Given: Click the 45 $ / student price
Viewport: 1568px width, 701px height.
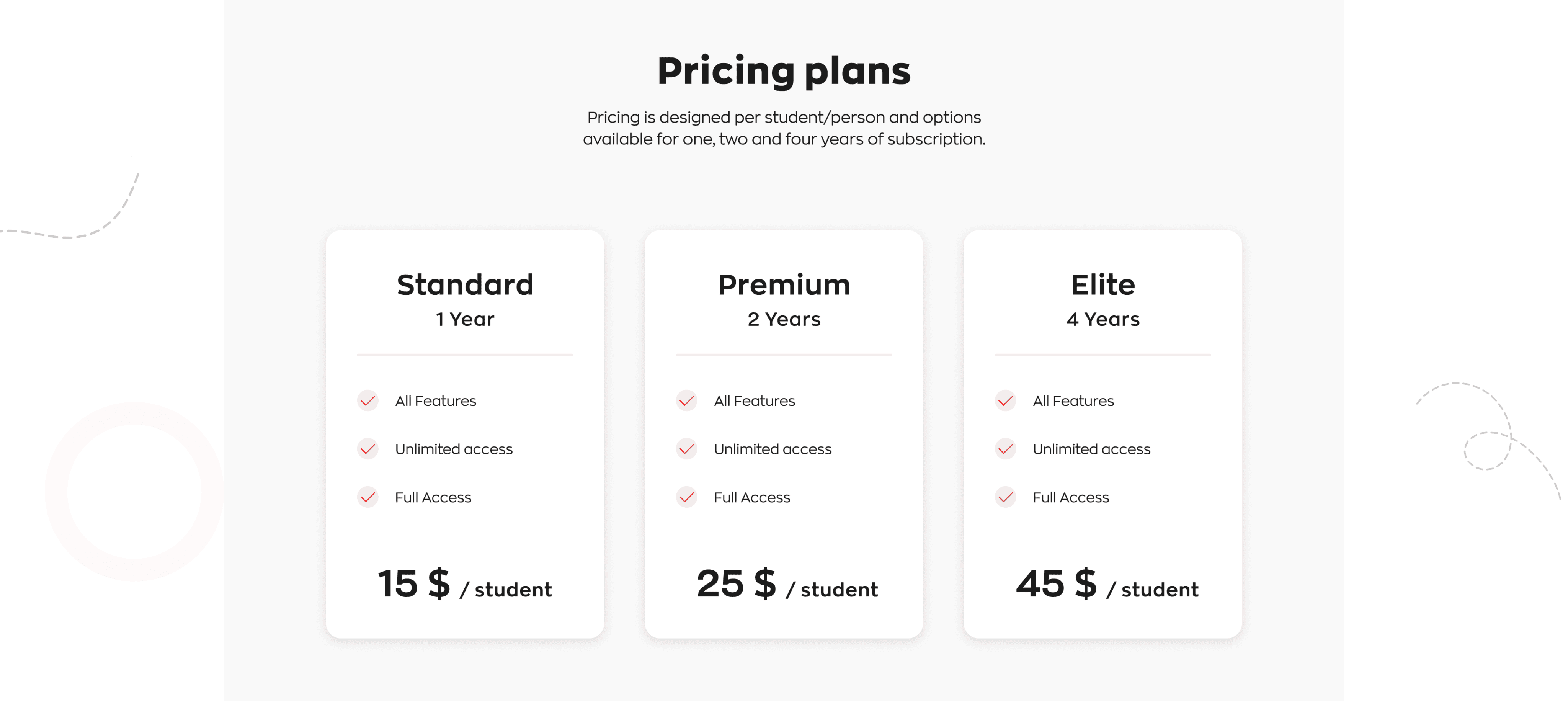Looking at the screenshot, I should [1107, 584].
